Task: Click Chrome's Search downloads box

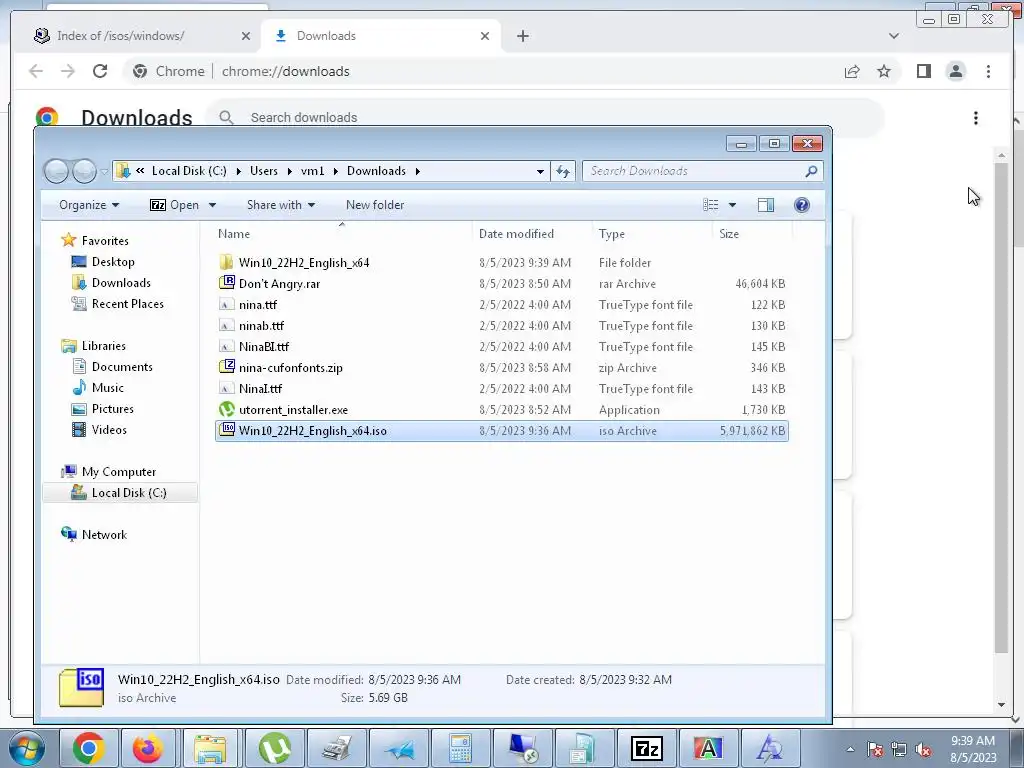Action: click(545, 118)
